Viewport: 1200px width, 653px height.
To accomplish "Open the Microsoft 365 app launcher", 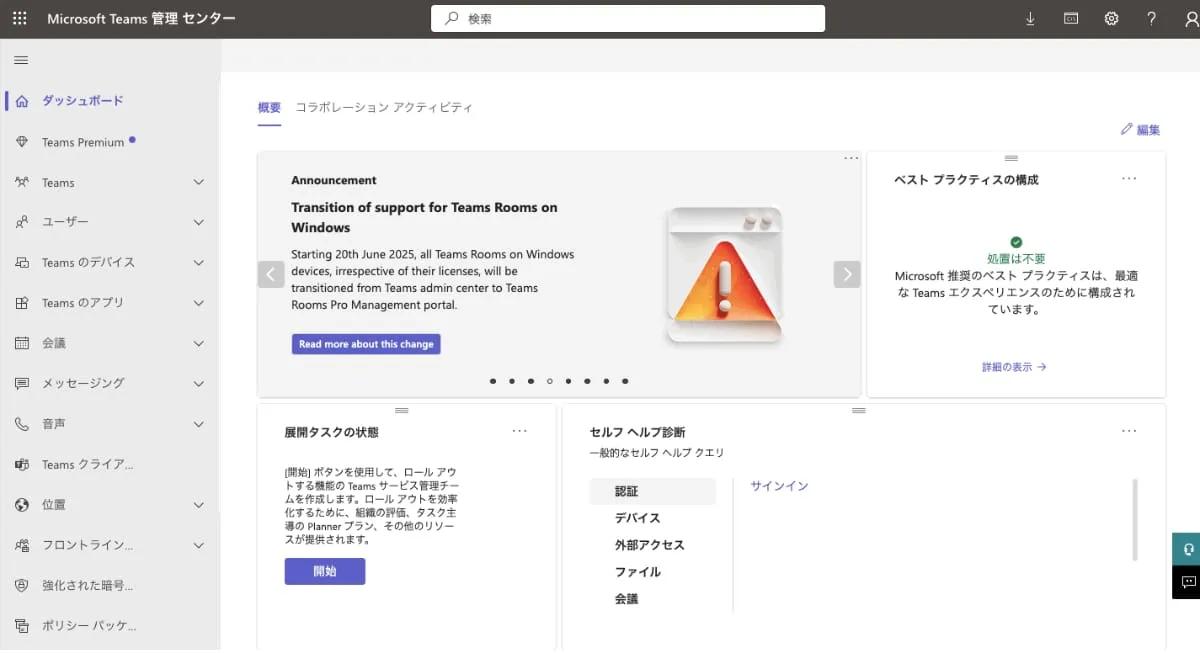I will (x=18, y=17).
